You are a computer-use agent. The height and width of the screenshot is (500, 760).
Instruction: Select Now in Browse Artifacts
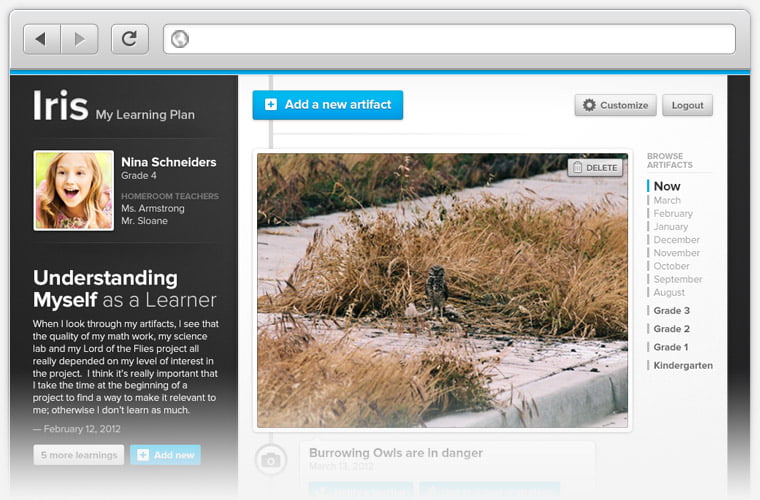point(667,186)
